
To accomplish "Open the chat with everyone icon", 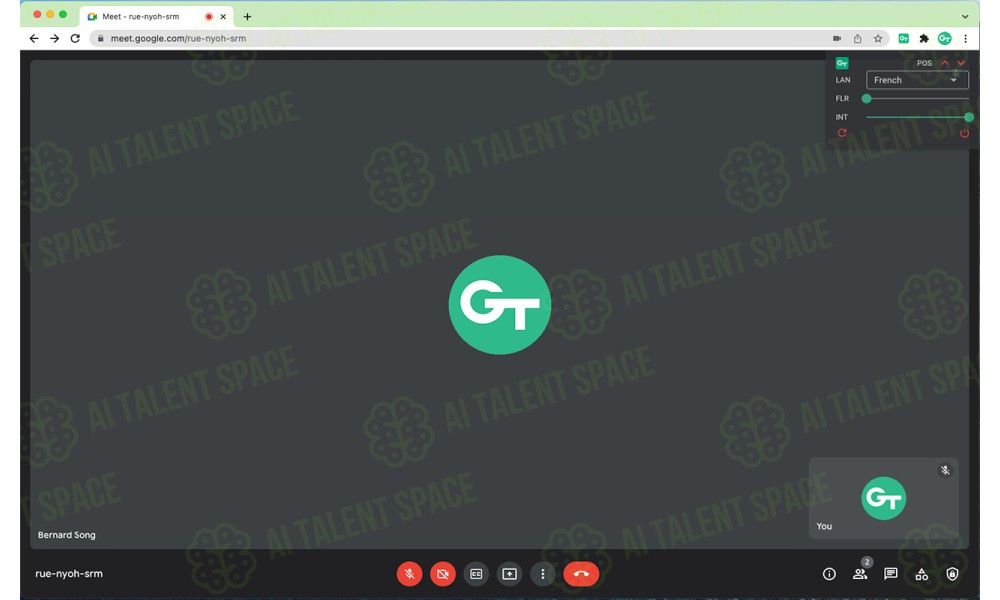I will (890, 574).
